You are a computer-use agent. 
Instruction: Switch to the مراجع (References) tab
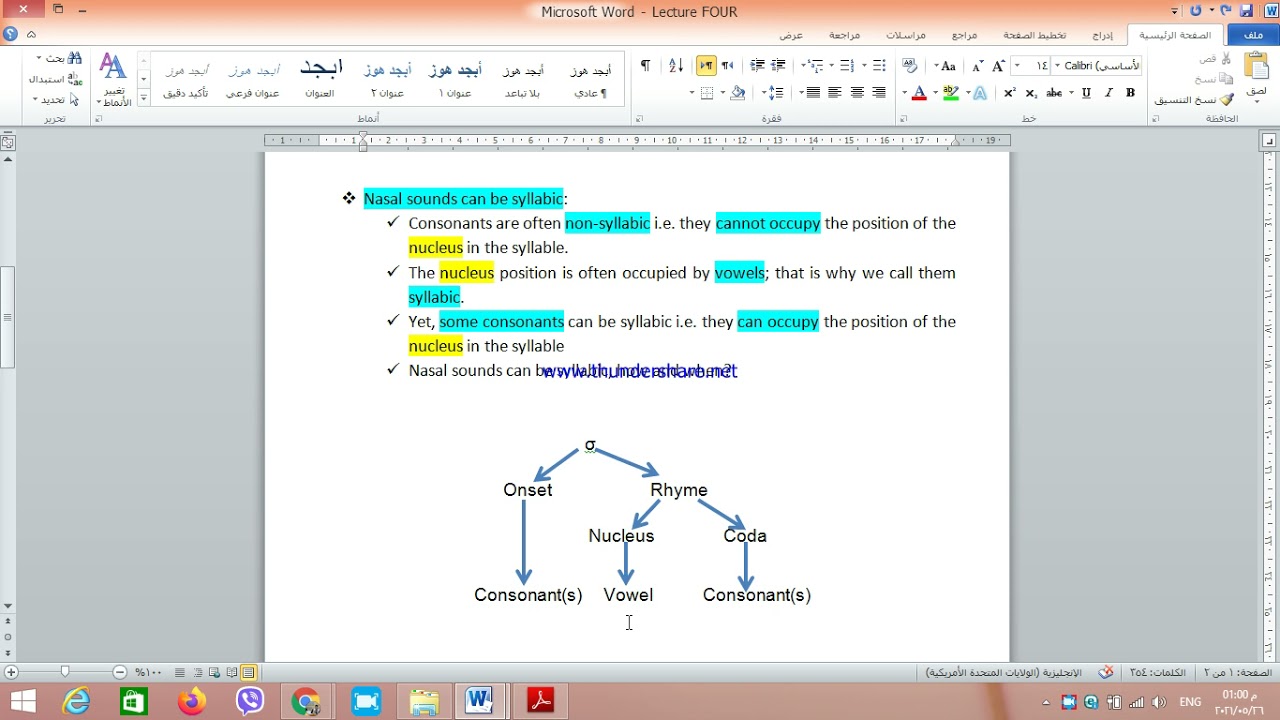coord(964,35)
